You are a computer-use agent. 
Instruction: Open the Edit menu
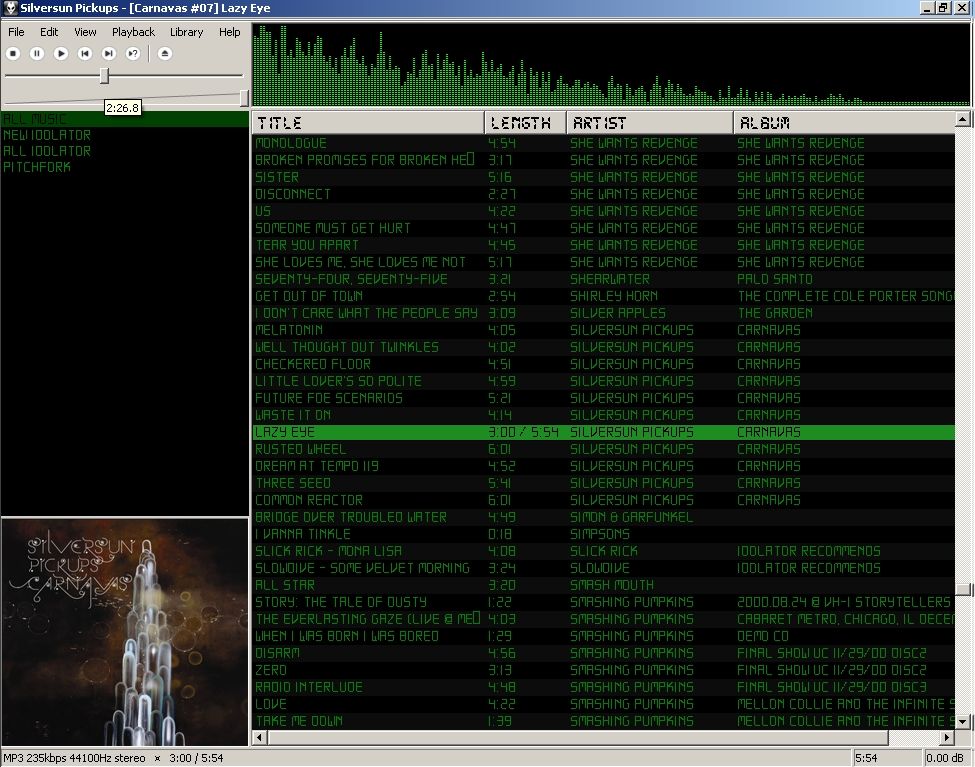pyautogui.click(x=49, y=32)
